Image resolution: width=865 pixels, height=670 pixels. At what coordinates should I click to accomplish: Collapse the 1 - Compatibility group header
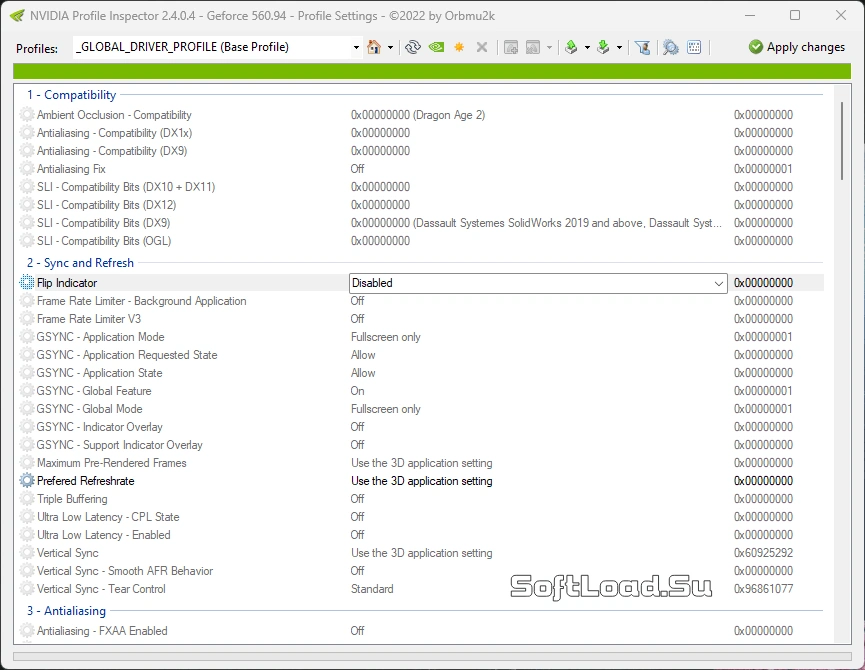[x=72, y=95]
